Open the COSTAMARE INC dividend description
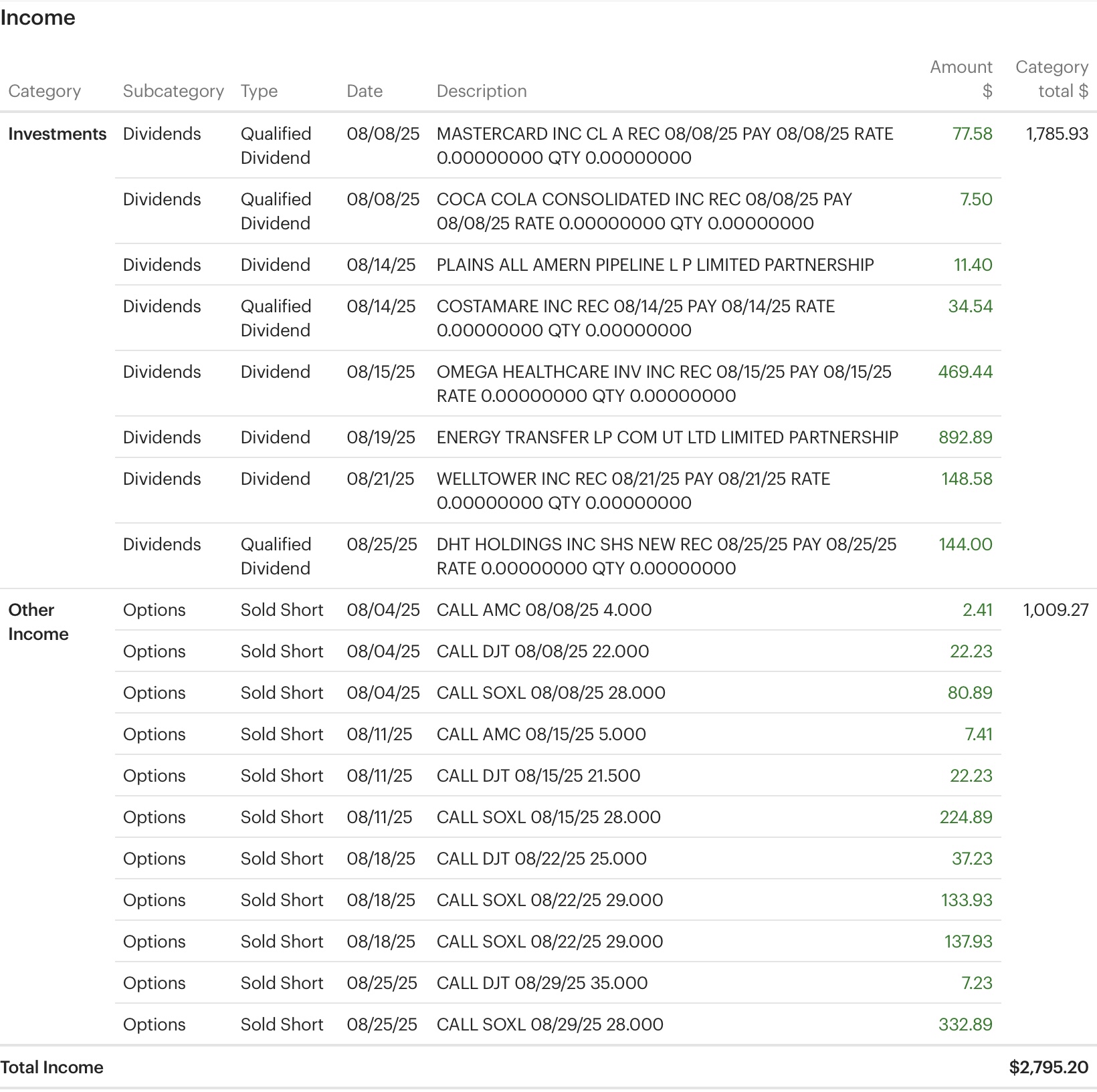 [x=635, y=318]
